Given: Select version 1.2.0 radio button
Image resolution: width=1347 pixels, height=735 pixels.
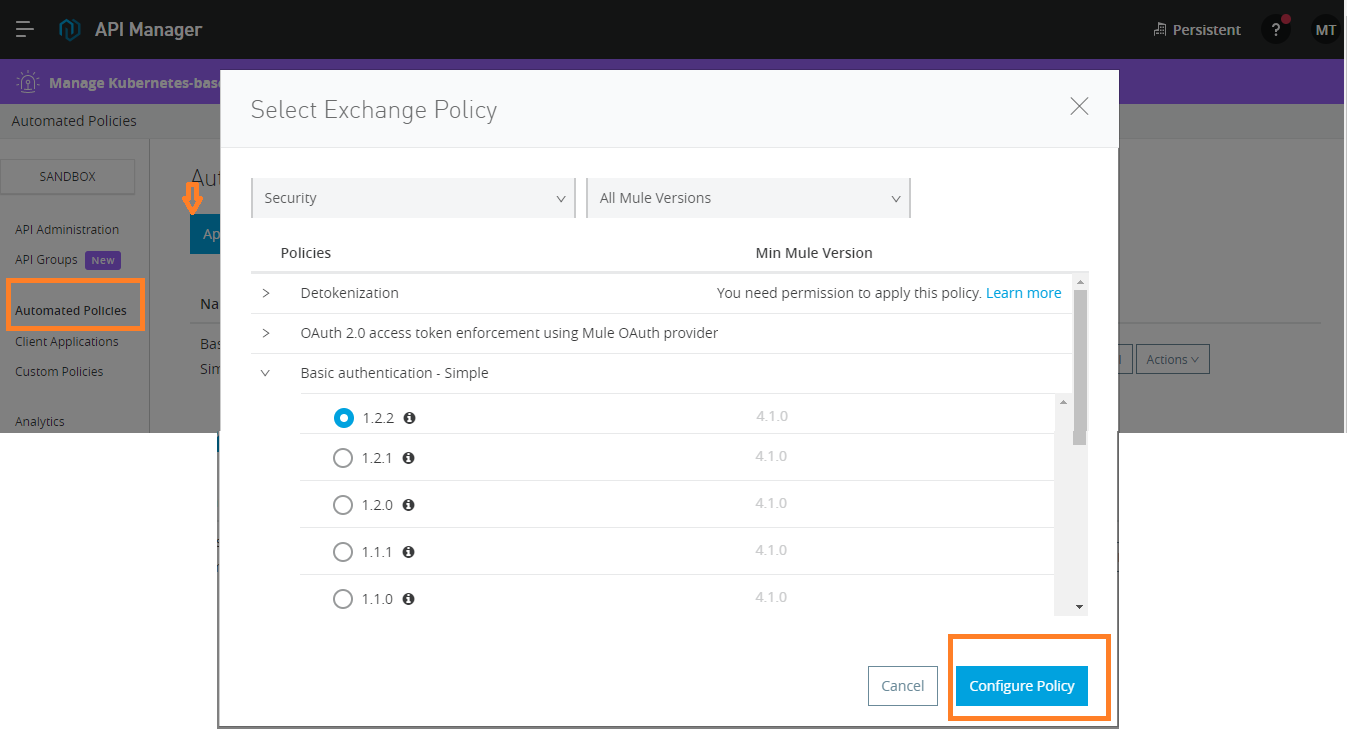Looking at the screenshot, I should [x=343, y=505].
